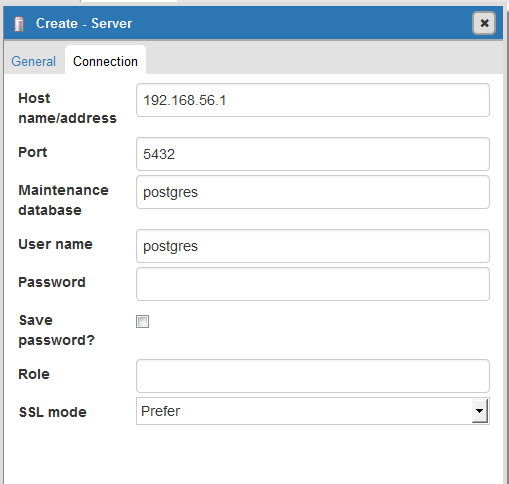Screen dimensions: 509x484
Task: Focus the empty Password field
Action: (313, 284)
